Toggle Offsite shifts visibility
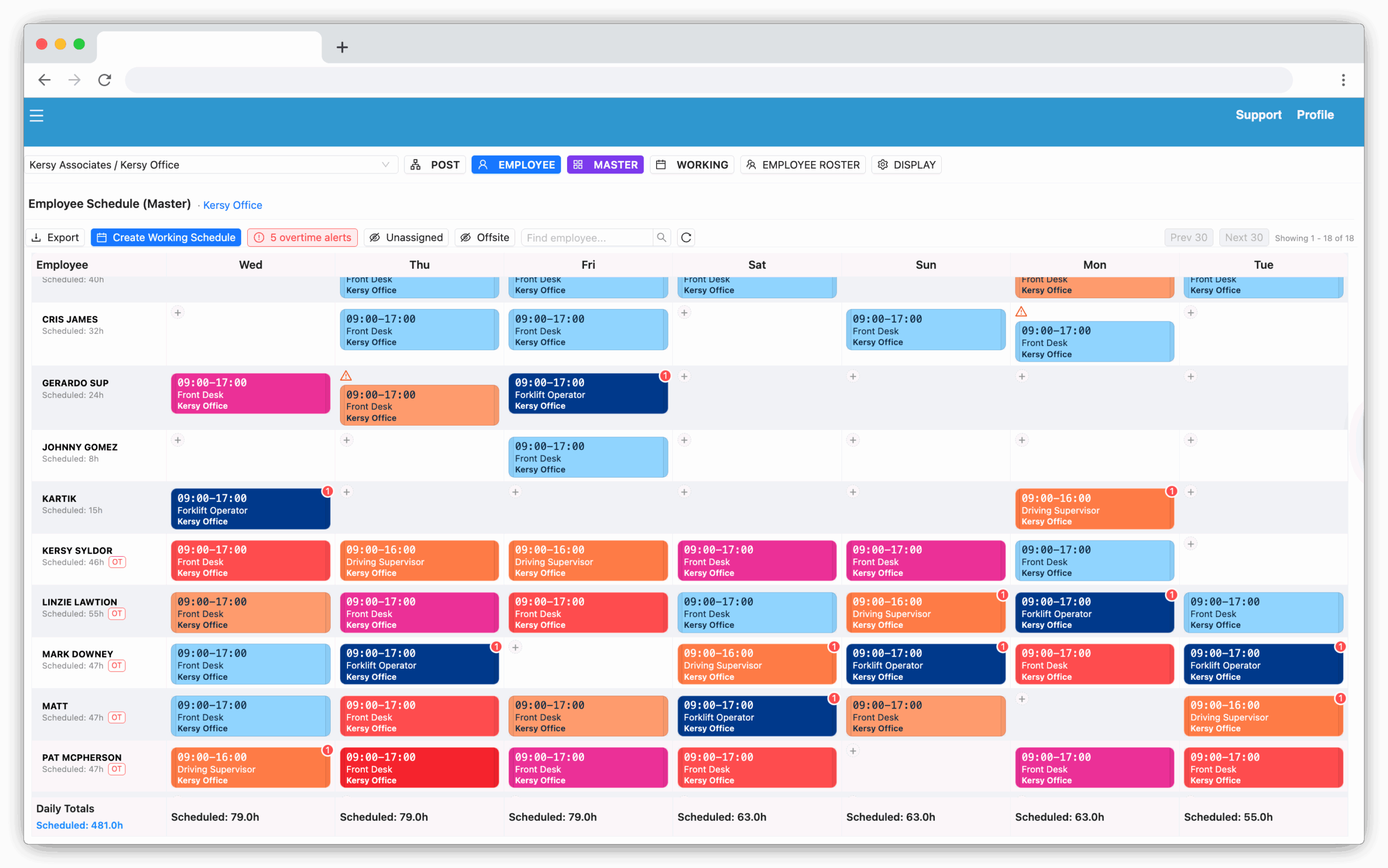Viewport: 1388px width, 868px height. pos(485,237)
